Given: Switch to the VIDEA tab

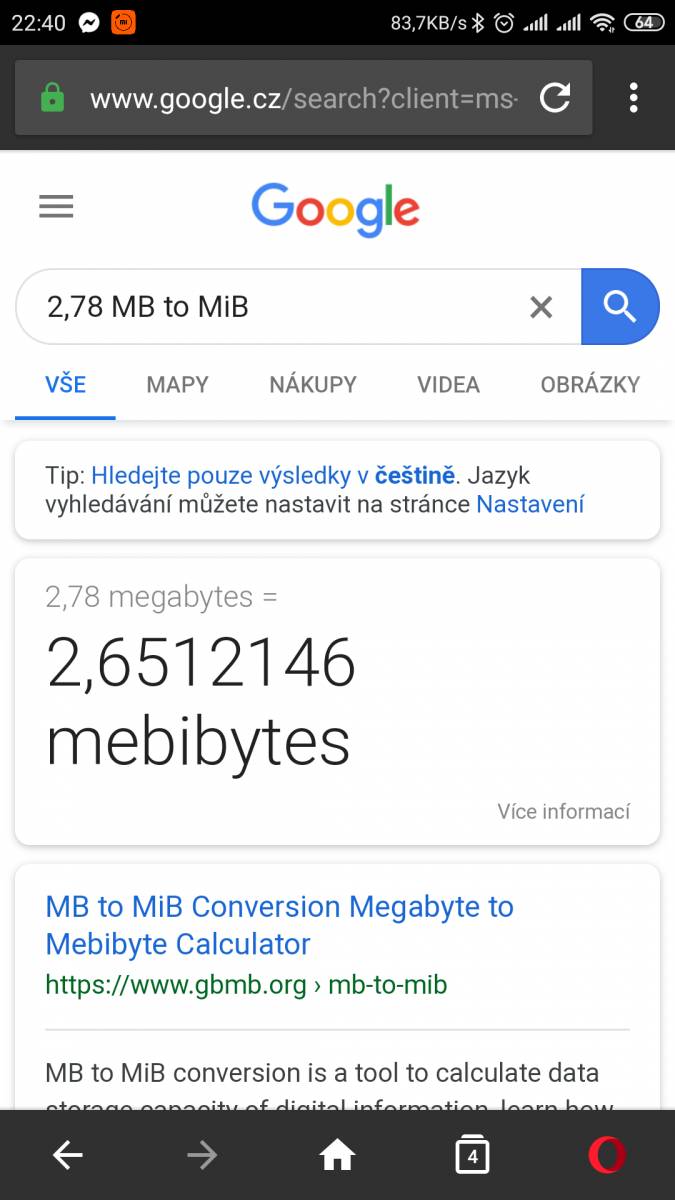Looking at the screenshot, I should pyautogui.click(x=448, y=384).
